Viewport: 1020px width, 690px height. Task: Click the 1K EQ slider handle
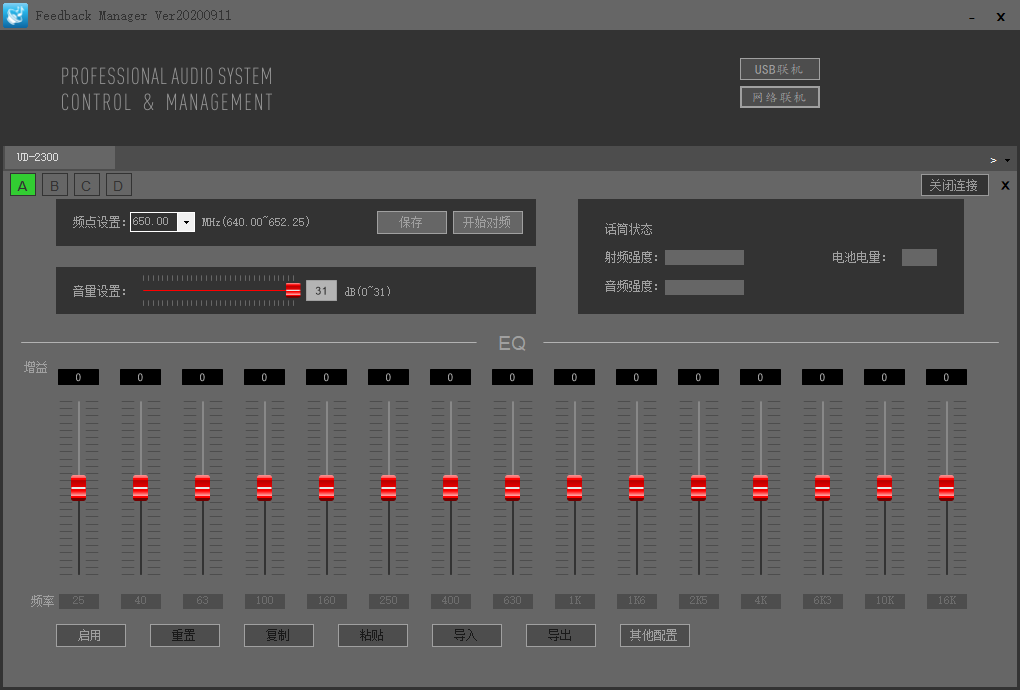tap(574, 487)
